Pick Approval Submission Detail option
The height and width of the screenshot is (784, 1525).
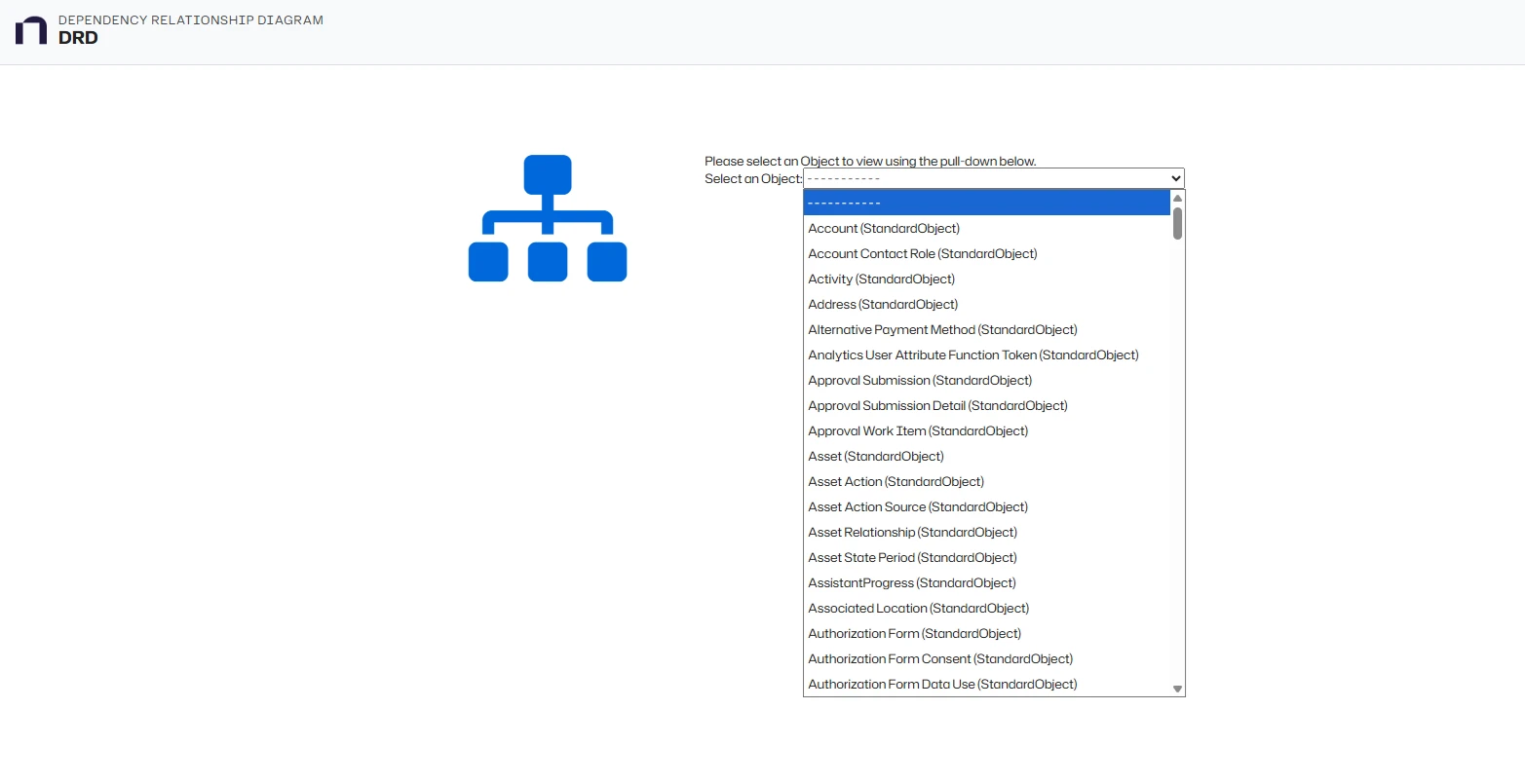pyautogui.click(x=937, y=405)
